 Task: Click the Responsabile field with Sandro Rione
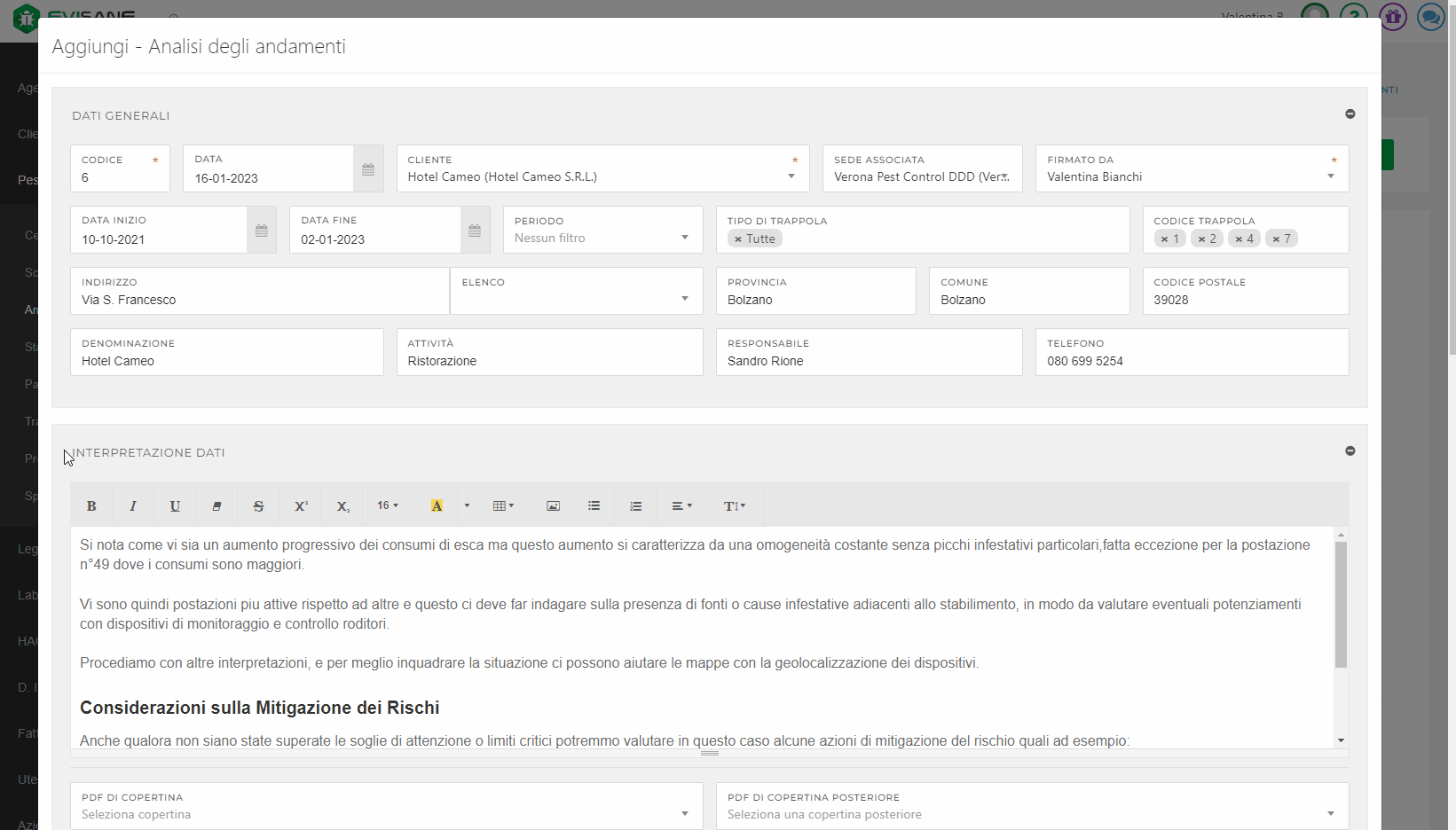click(x=868, y=361)
